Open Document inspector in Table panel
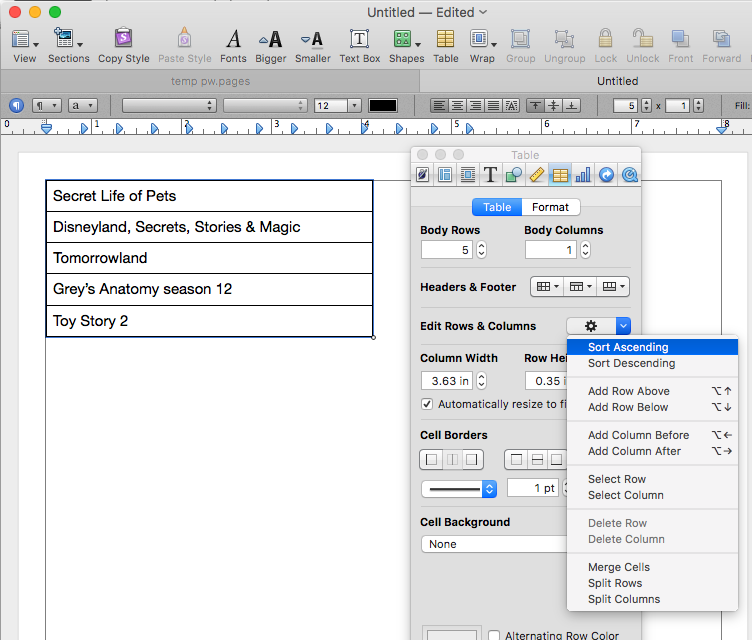 click(423, 175)
